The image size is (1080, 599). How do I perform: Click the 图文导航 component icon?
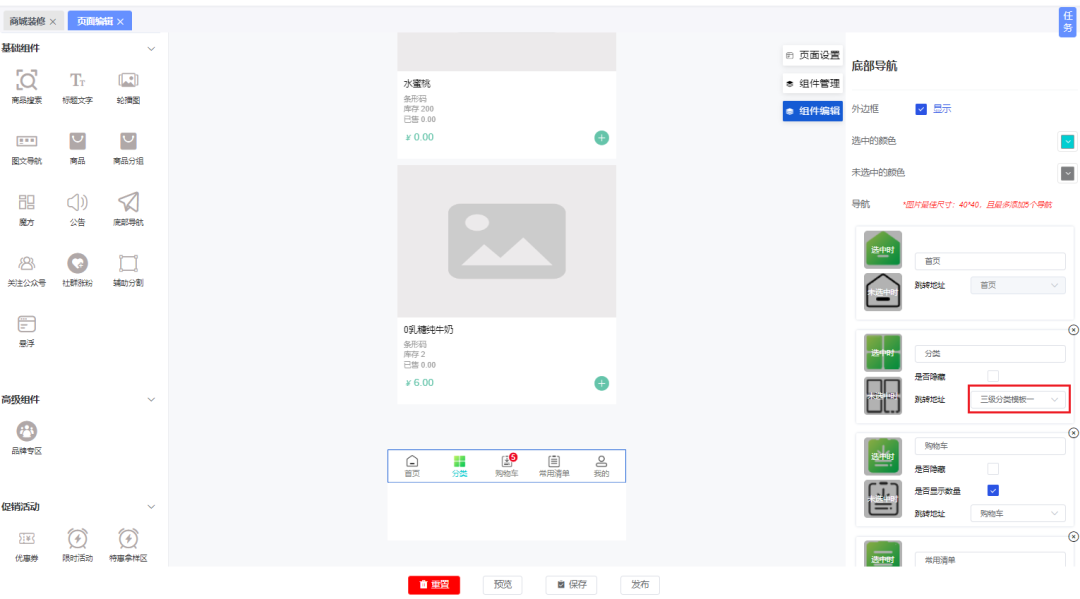pyautogui.click(x=27, y=145)
